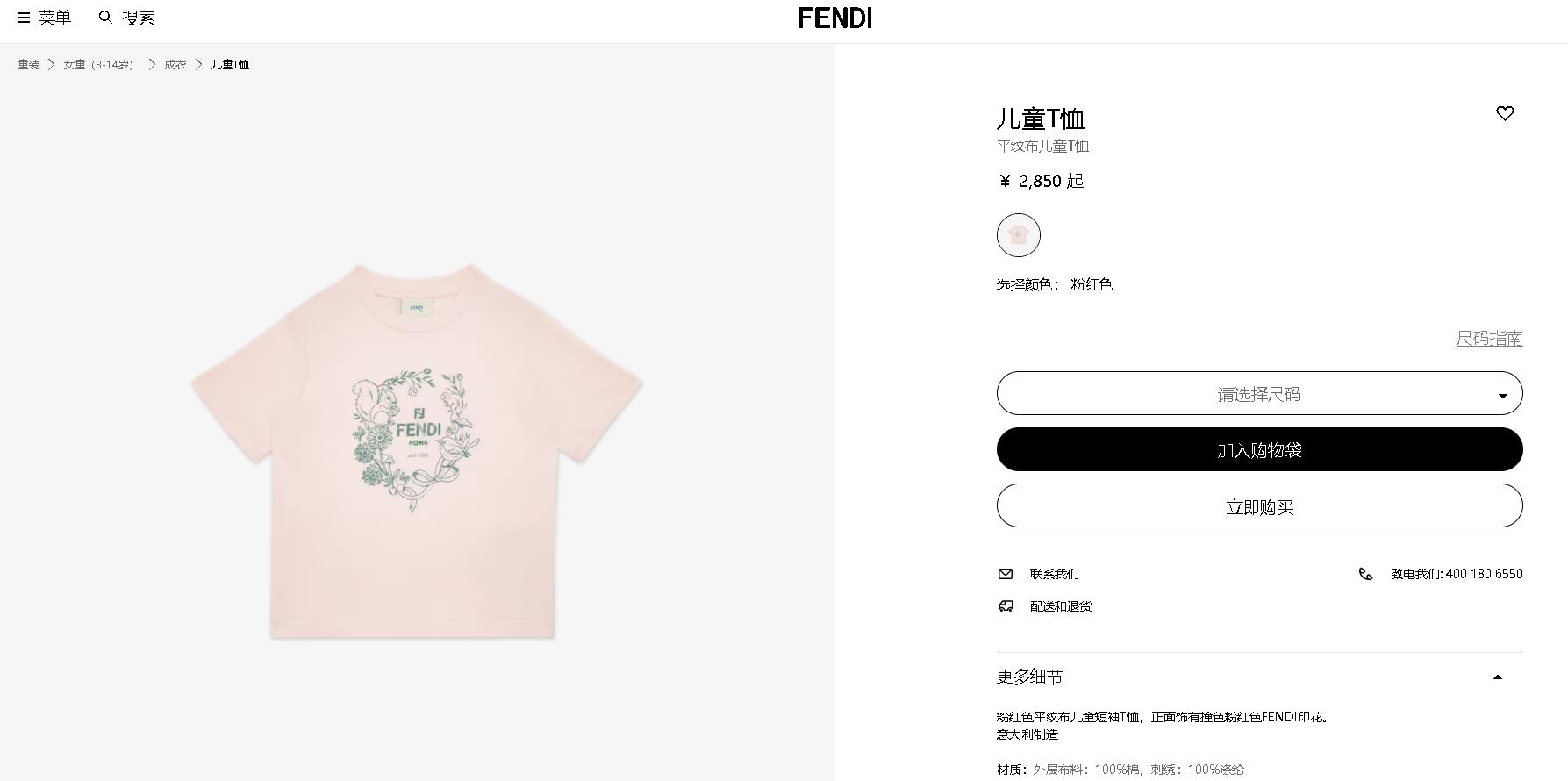Viewport: 1568px width, 781px height.
Task: Open the 尺码指南 size guide link
Action: point(1489,339)
